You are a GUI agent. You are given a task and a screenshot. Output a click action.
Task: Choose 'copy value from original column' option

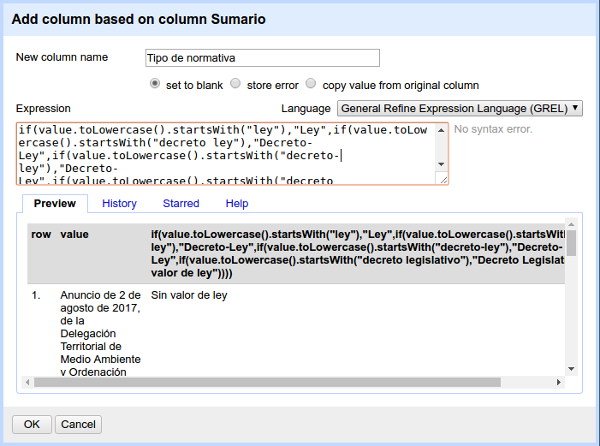click(311, 85)
